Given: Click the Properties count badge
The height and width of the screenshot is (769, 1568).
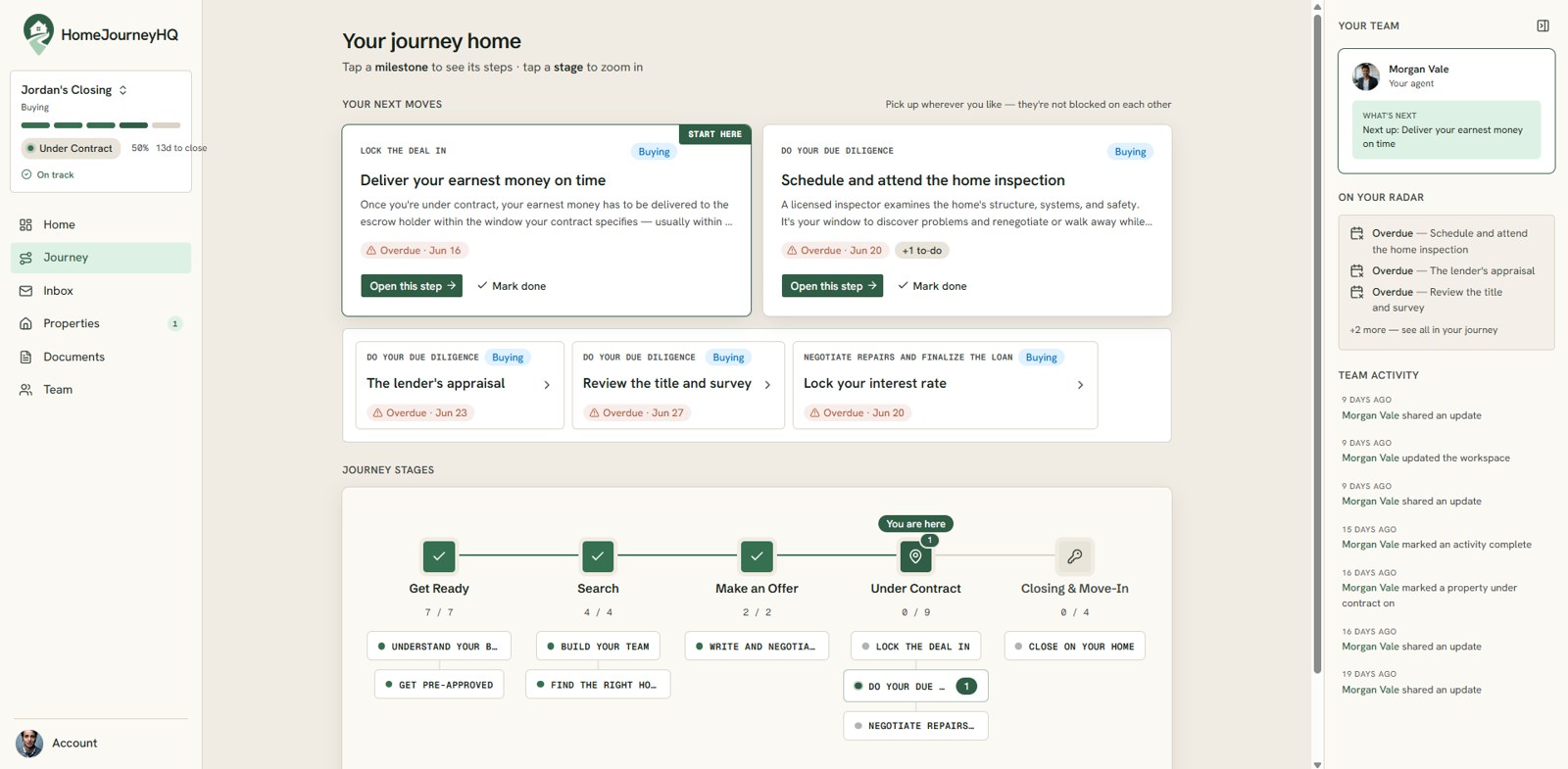Looking at the screenshot, I should [x=175, y=323].
